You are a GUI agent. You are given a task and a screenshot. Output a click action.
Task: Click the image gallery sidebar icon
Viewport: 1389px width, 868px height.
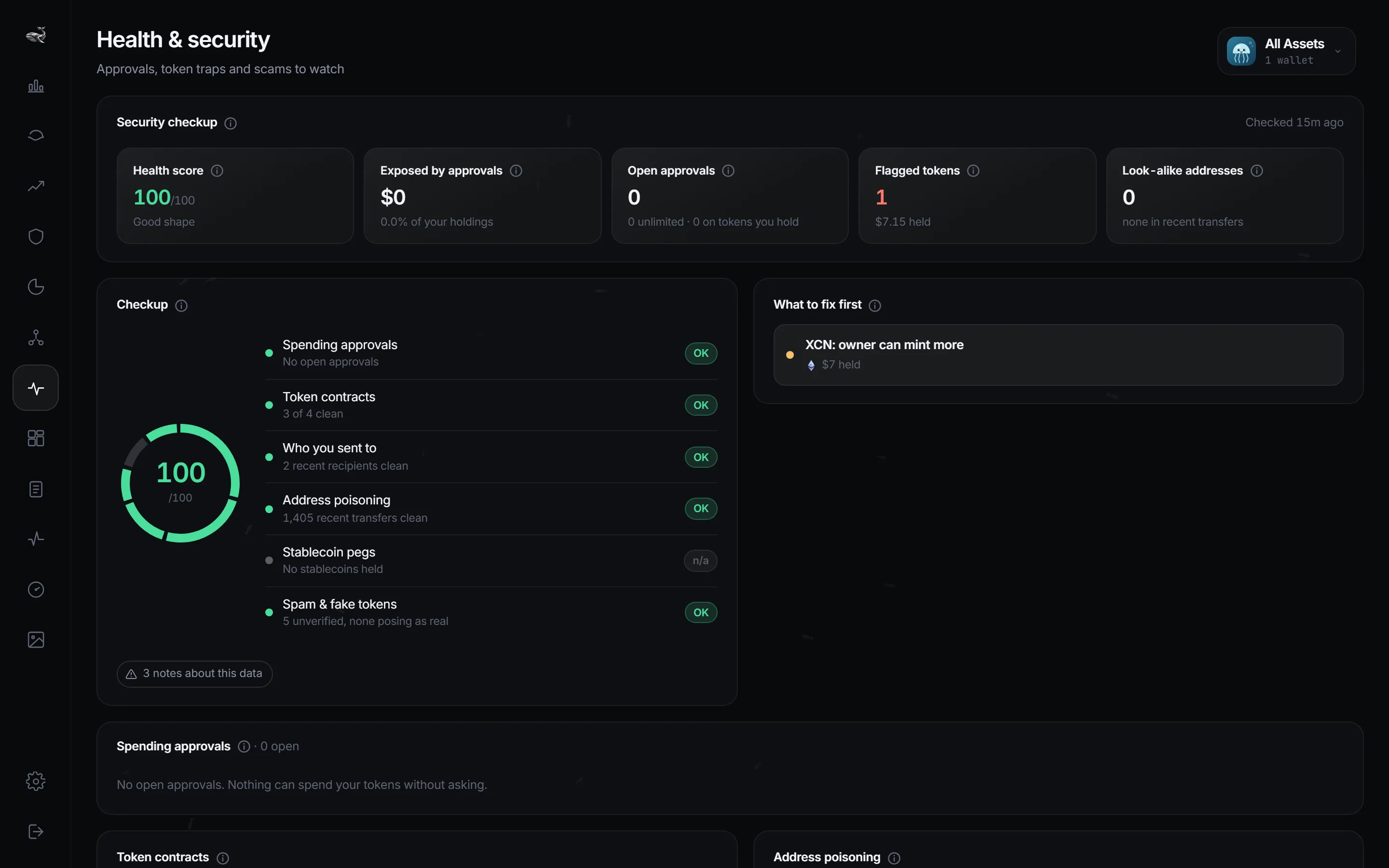pos(36,639)
